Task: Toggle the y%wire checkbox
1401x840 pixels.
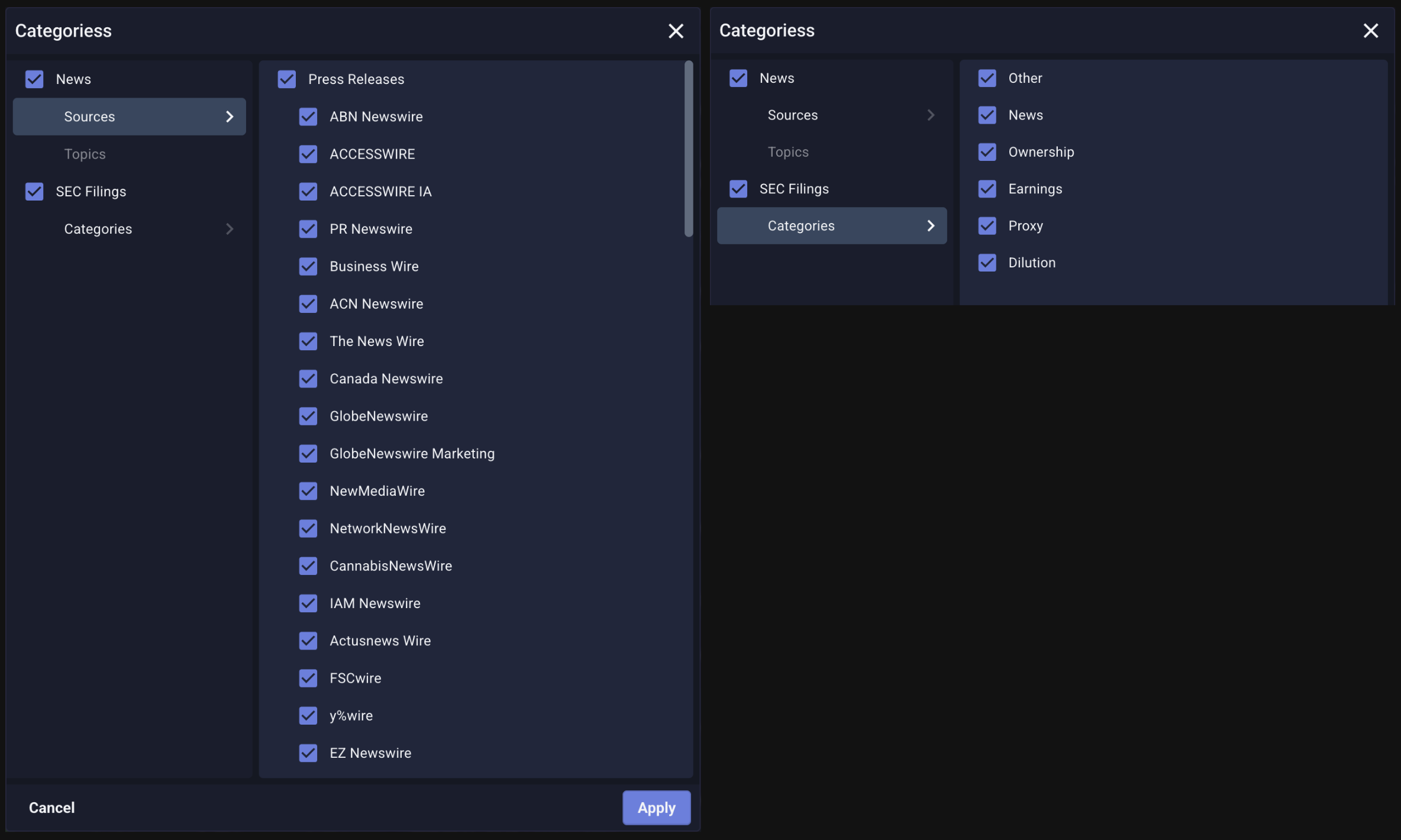Action: (x=308, y=716)
